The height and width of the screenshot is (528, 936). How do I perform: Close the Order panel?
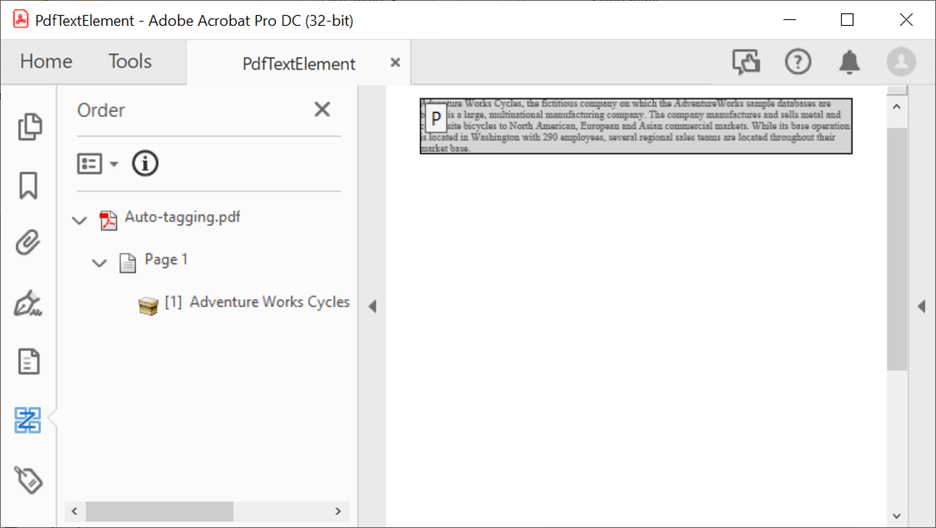point(322,110)
